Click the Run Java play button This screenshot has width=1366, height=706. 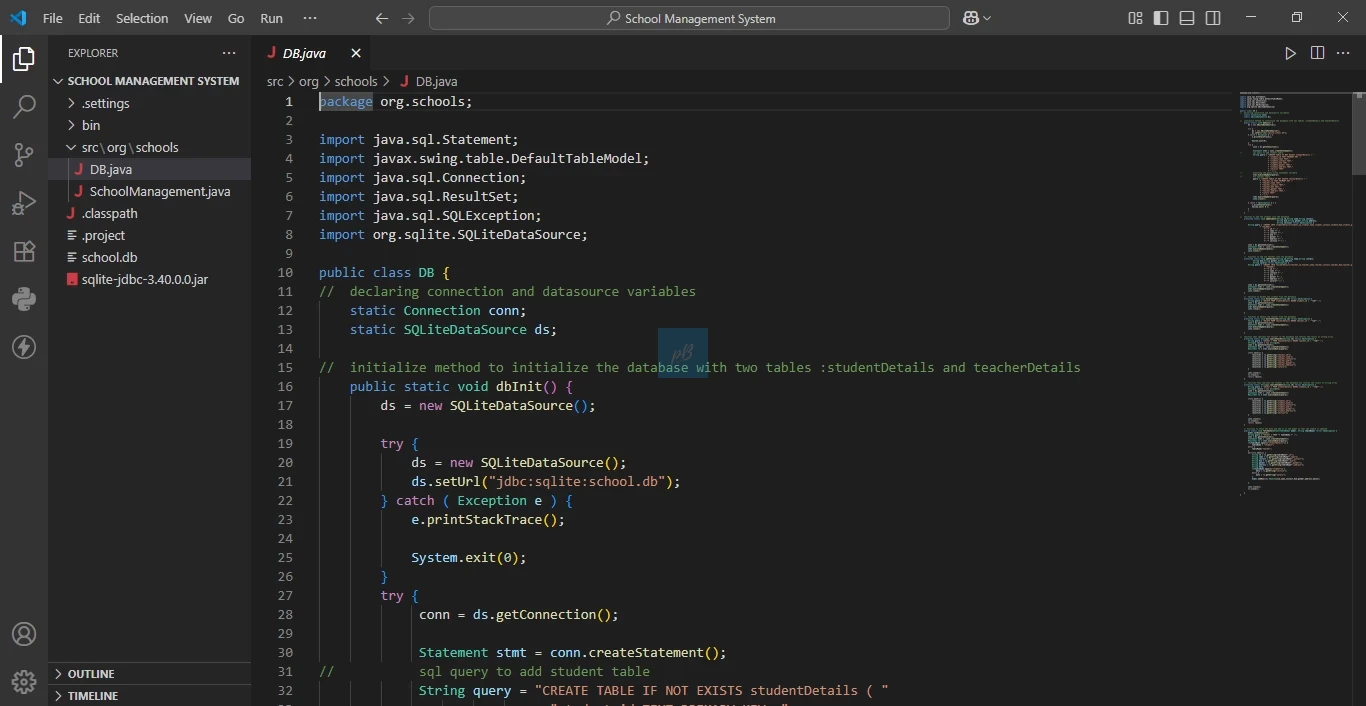click(1290, 53)
